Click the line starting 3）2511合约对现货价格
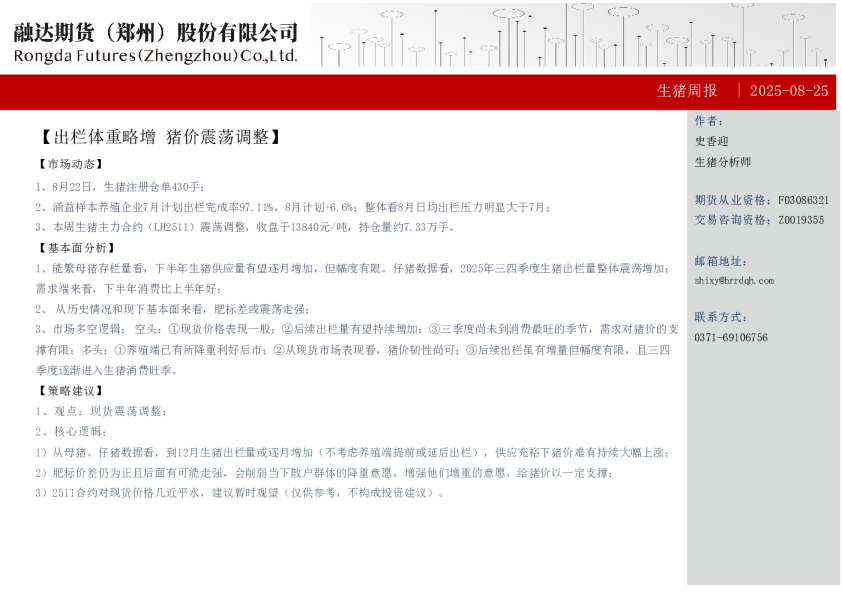Screen dimensions: 842x595 [240, 492]
